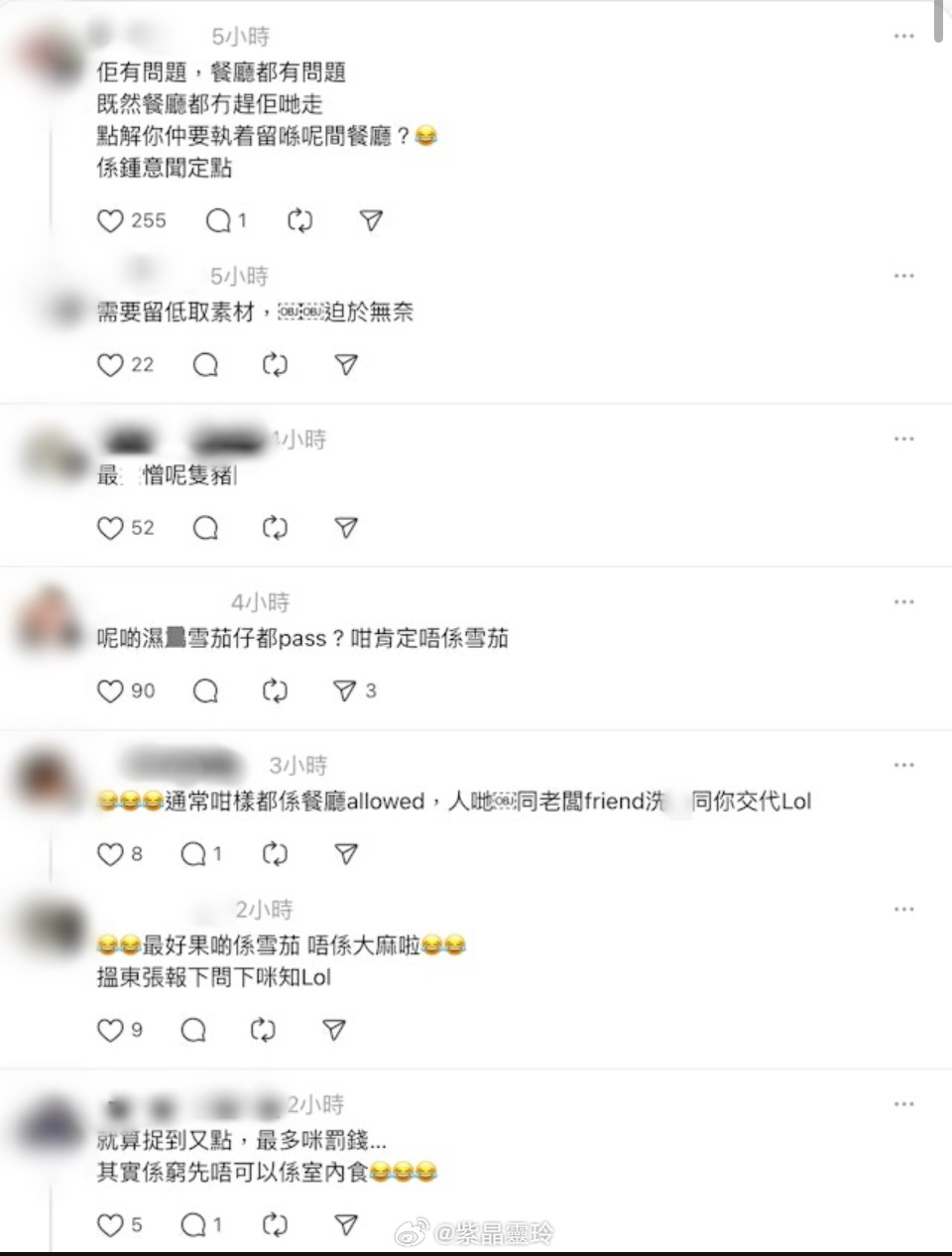The image size is (952, 1256).
Task: Open more options for the allowed comment
Action: click(903, 765)
